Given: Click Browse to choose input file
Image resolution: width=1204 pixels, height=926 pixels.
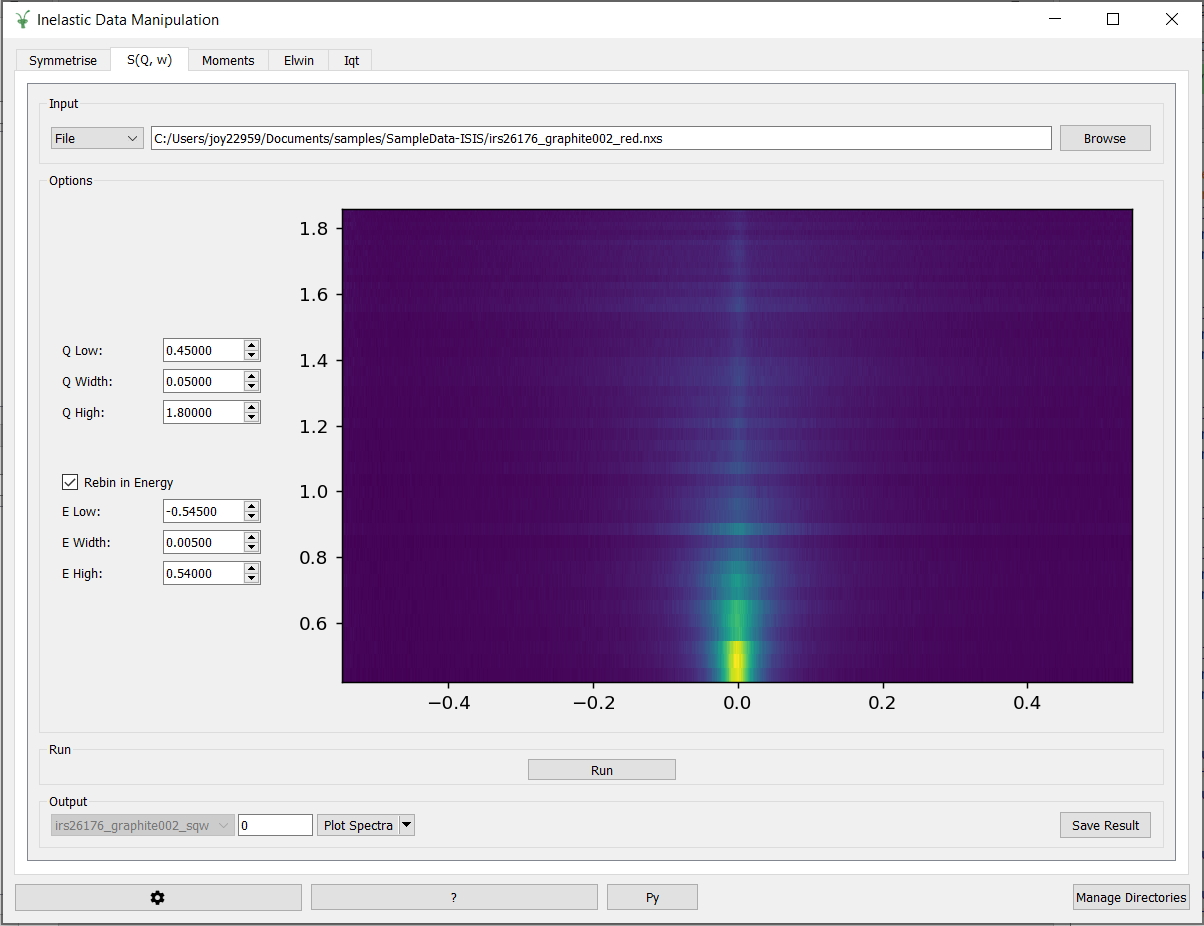Looking at the screenshot, I should pos(1104,139).
